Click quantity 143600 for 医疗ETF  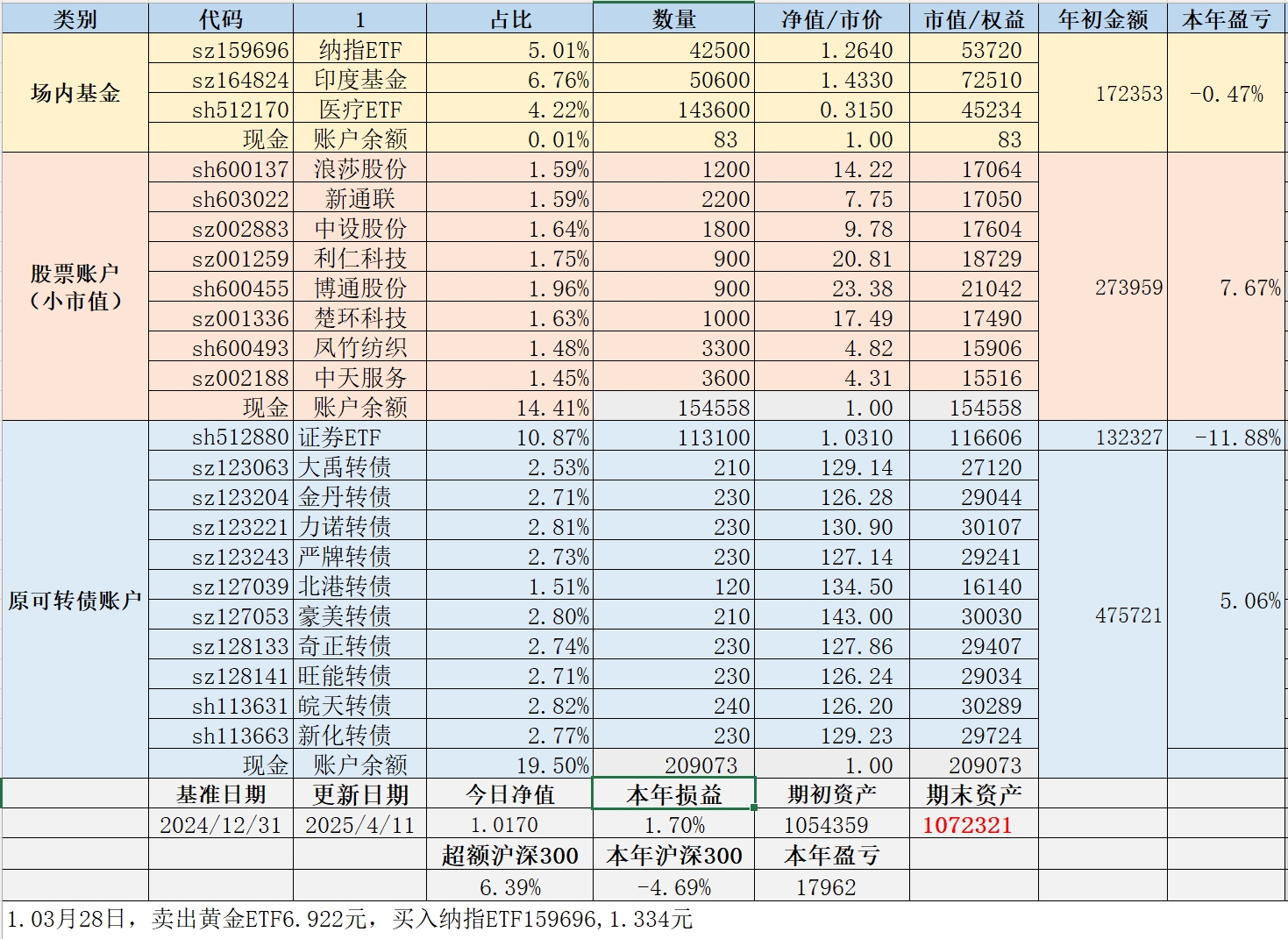(x=673, y=109)
